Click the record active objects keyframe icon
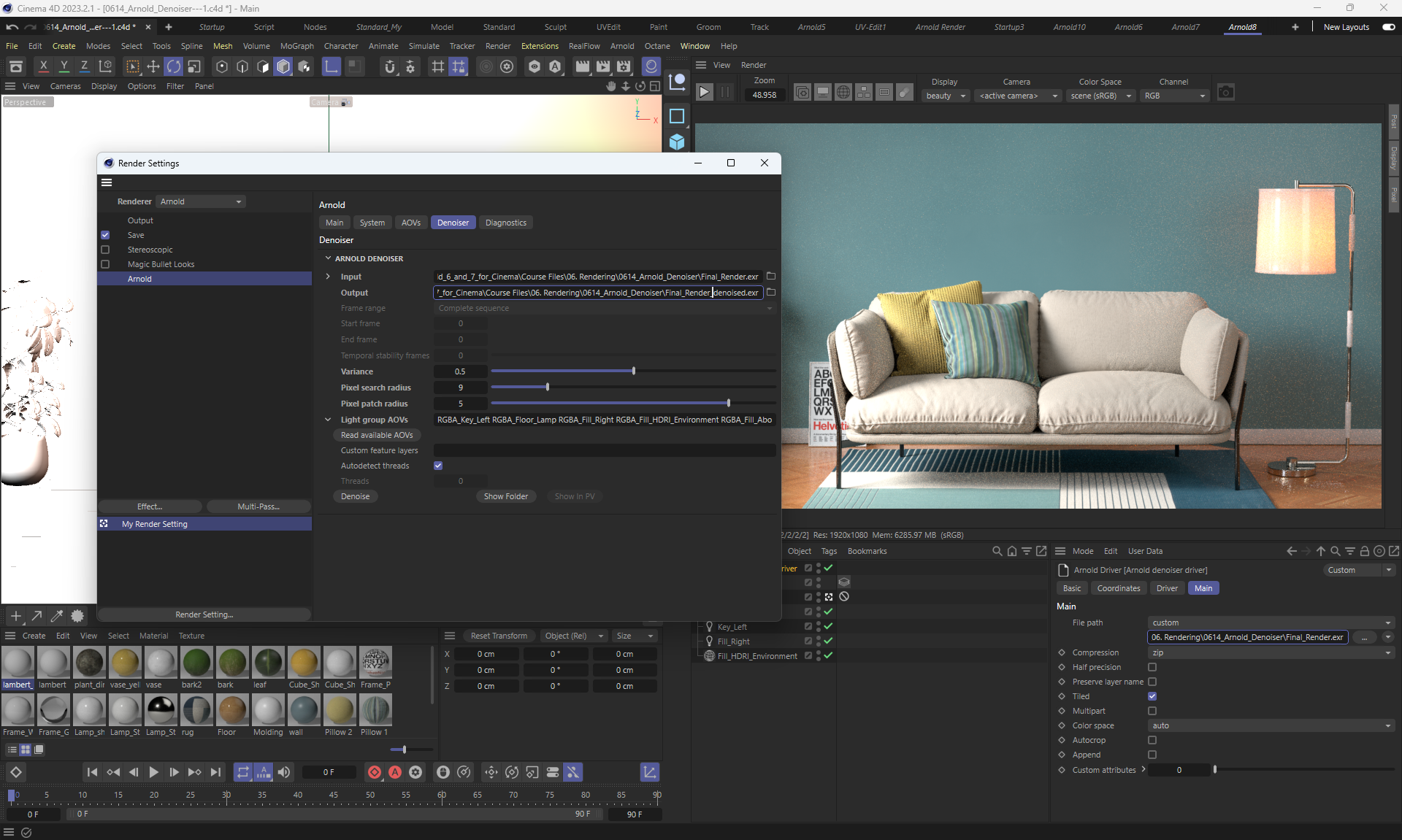 coord(374,772)
